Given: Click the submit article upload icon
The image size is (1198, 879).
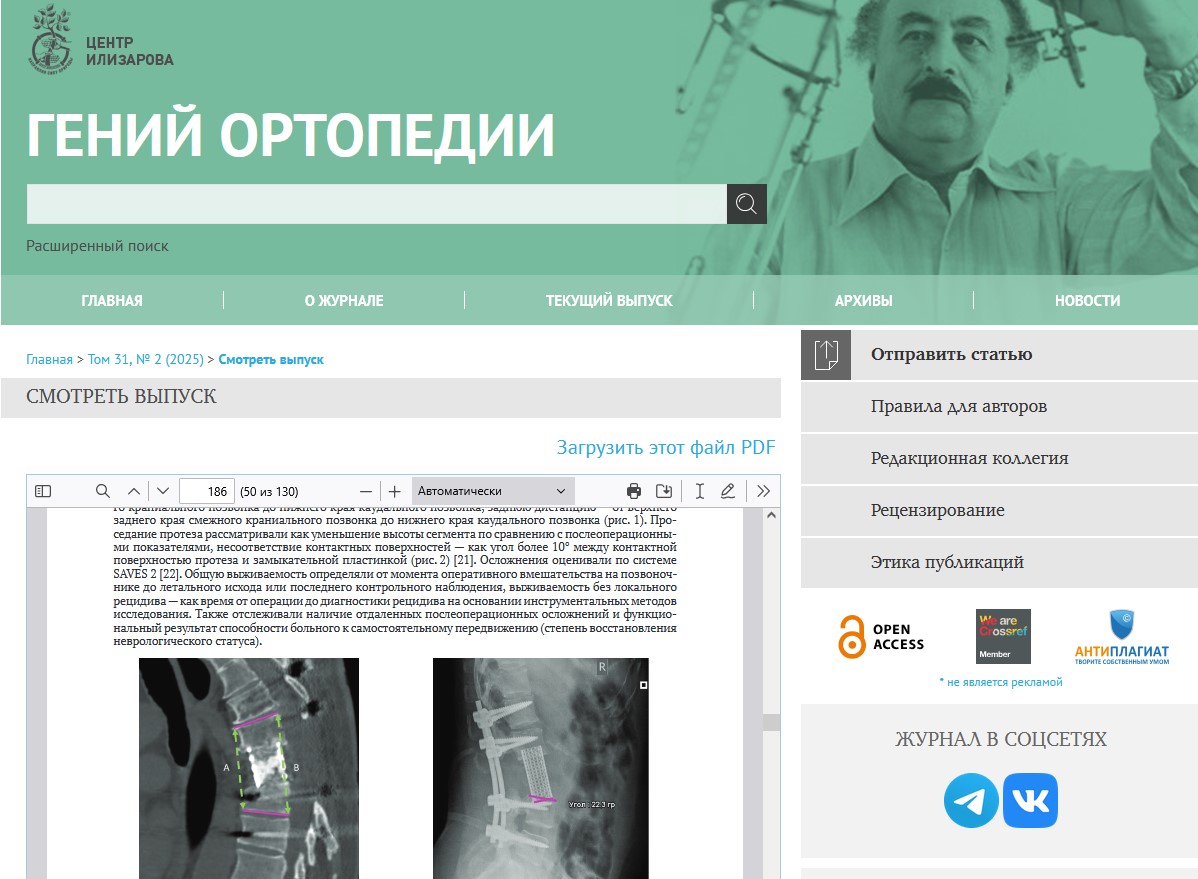Looking at the screenshot, I should 826,355.
